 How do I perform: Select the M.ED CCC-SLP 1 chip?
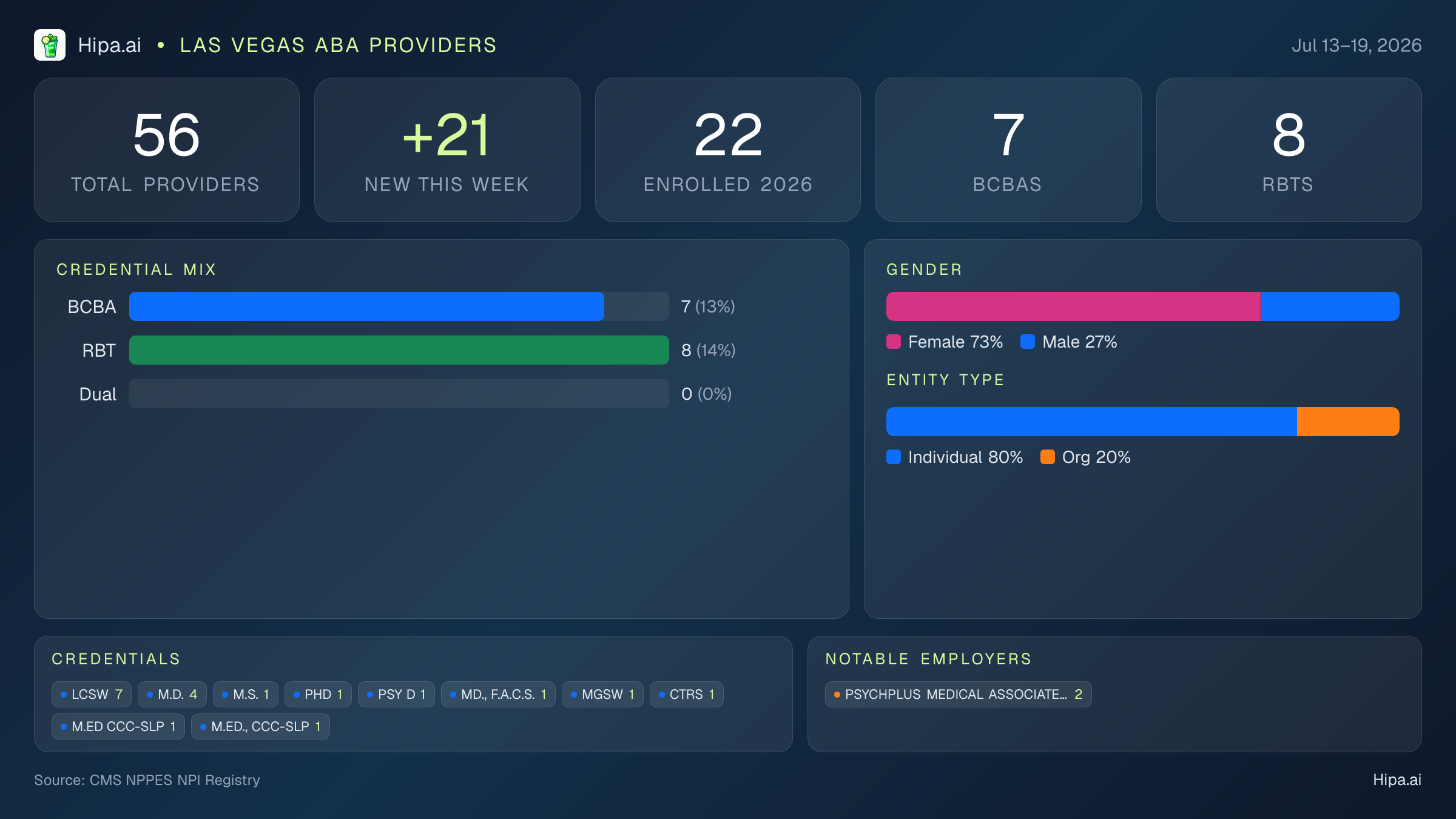click(118, 726)
